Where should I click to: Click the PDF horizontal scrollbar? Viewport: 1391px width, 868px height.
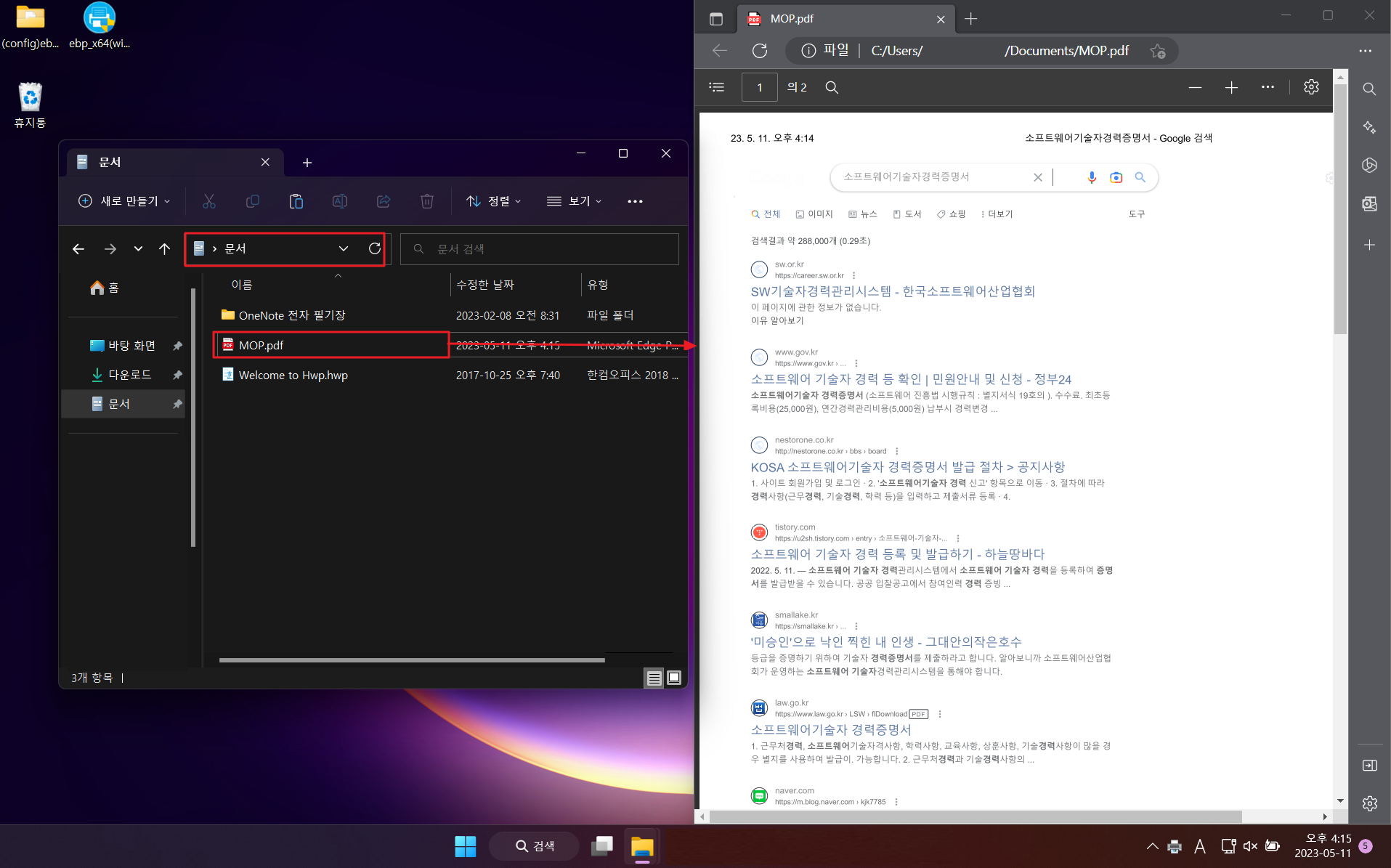[976, 816]
